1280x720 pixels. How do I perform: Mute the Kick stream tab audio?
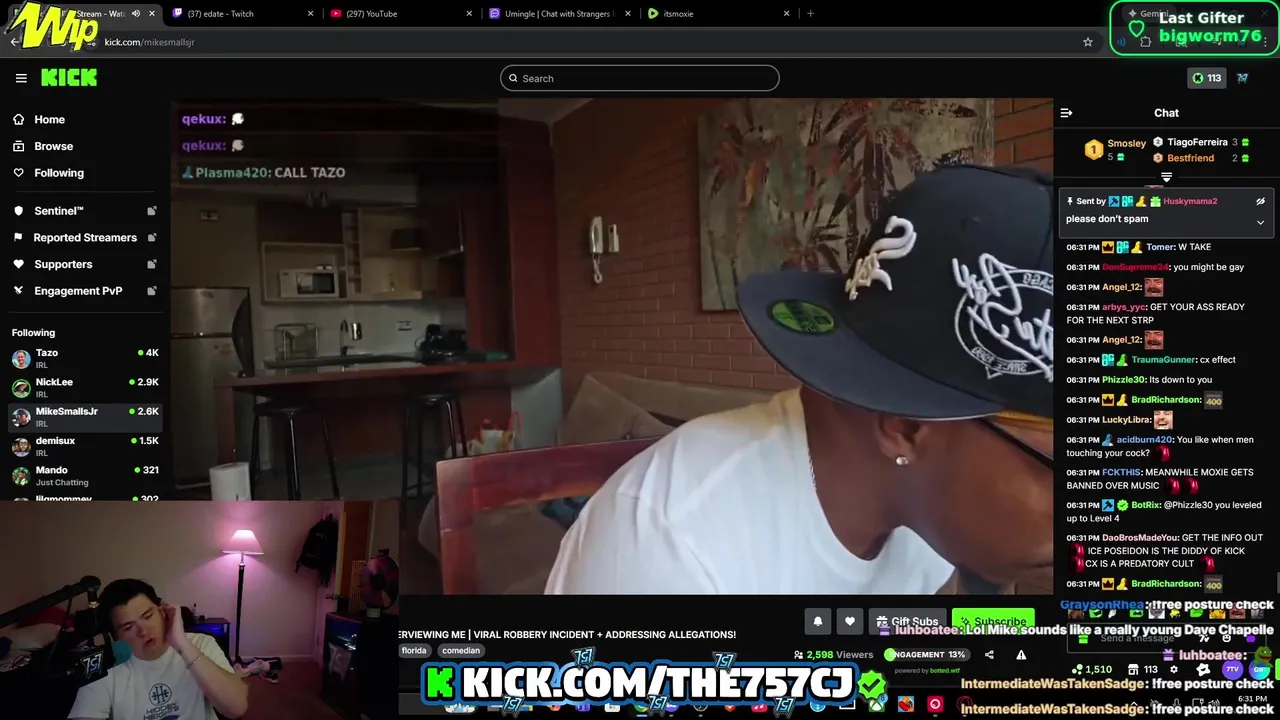point(136,14)
